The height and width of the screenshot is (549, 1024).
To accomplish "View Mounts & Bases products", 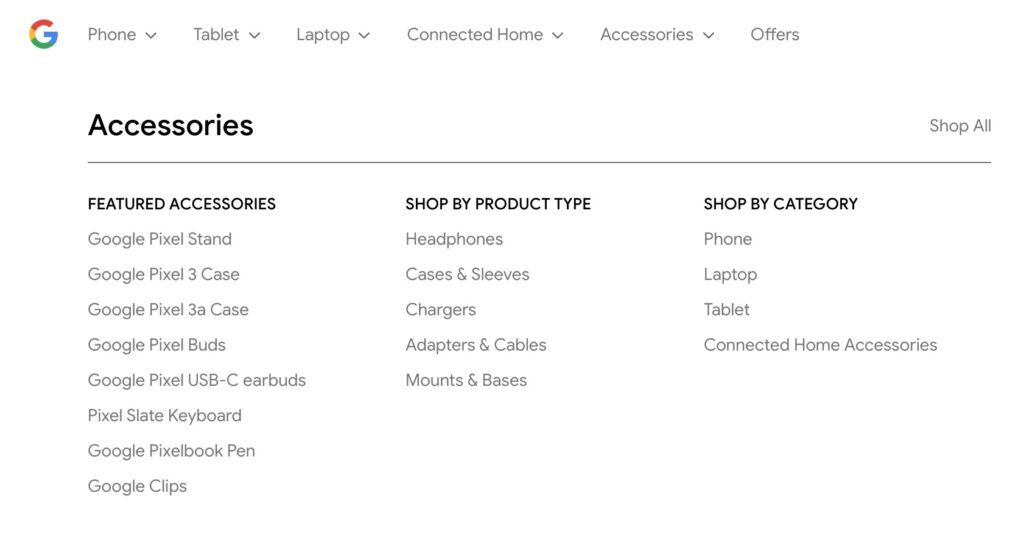I will pos(466,380).
